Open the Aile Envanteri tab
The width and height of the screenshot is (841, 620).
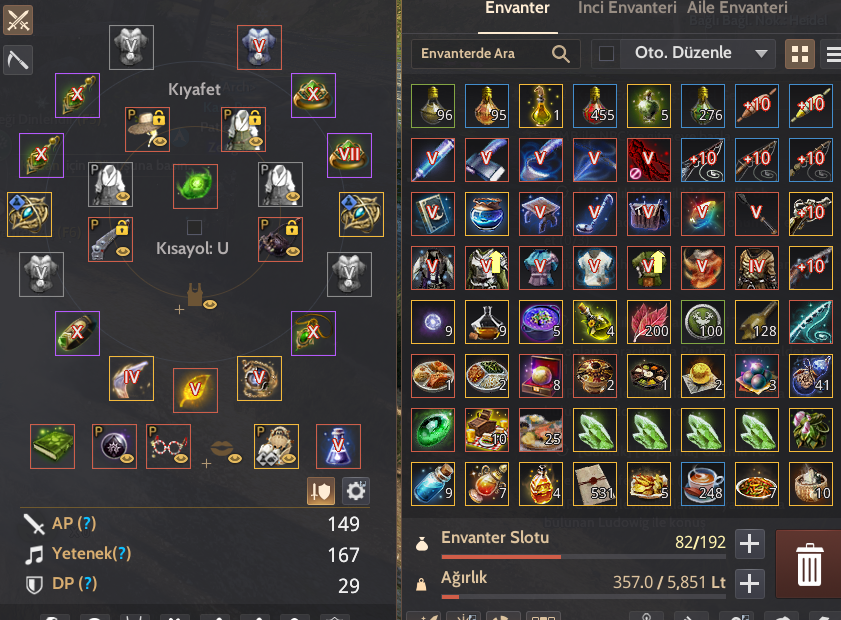[737, 8]
